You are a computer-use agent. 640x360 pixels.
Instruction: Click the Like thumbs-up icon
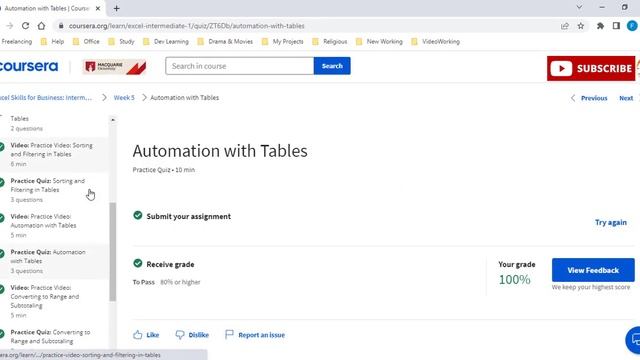tap(138, 335)
